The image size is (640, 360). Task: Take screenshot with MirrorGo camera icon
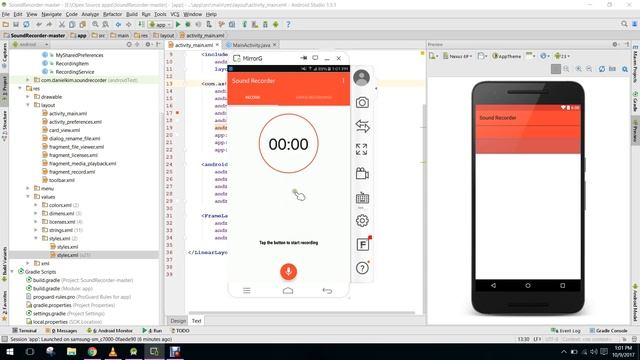[x=362, y=102]
